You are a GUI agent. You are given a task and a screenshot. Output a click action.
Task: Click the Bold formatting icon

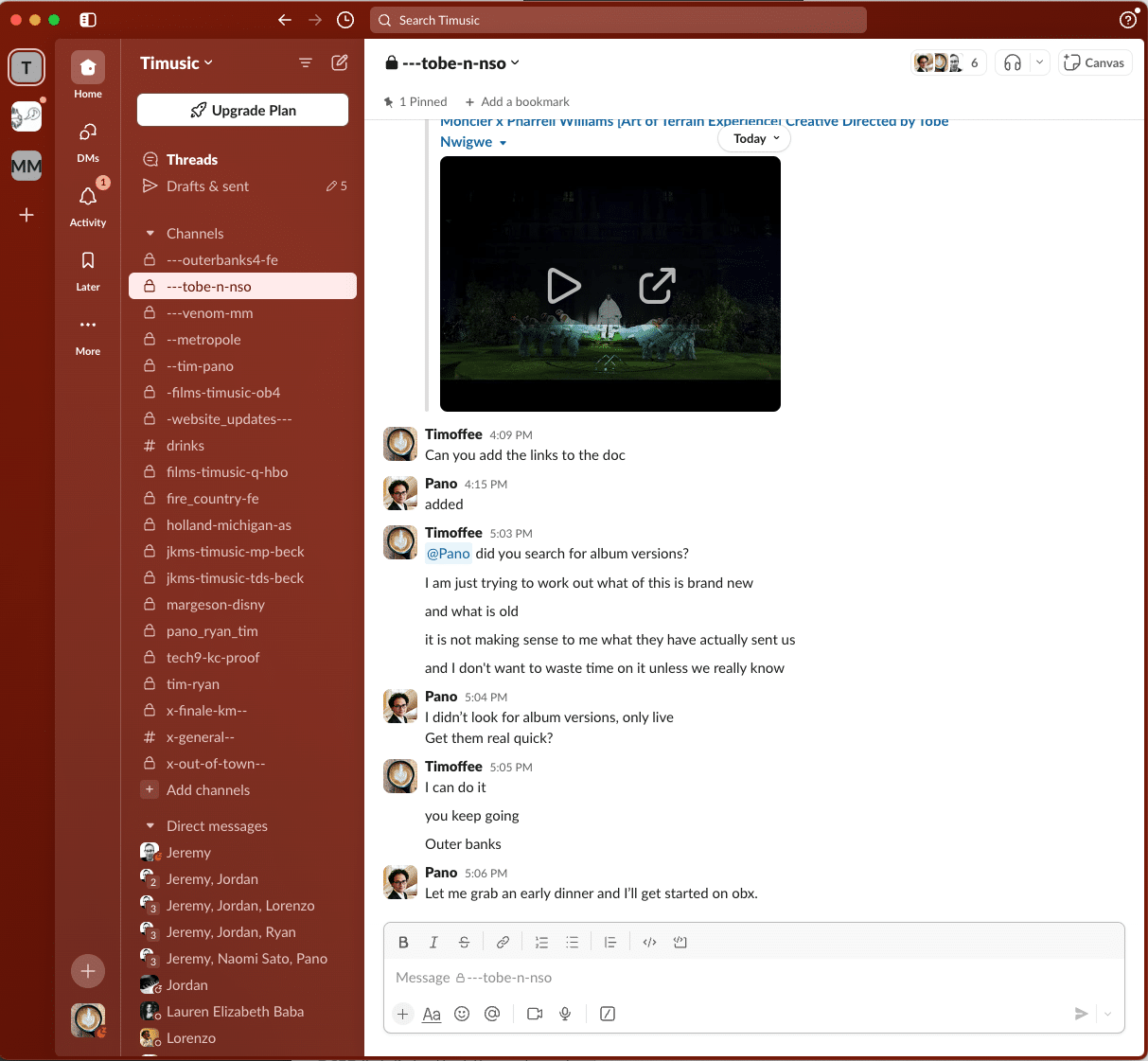403,942
